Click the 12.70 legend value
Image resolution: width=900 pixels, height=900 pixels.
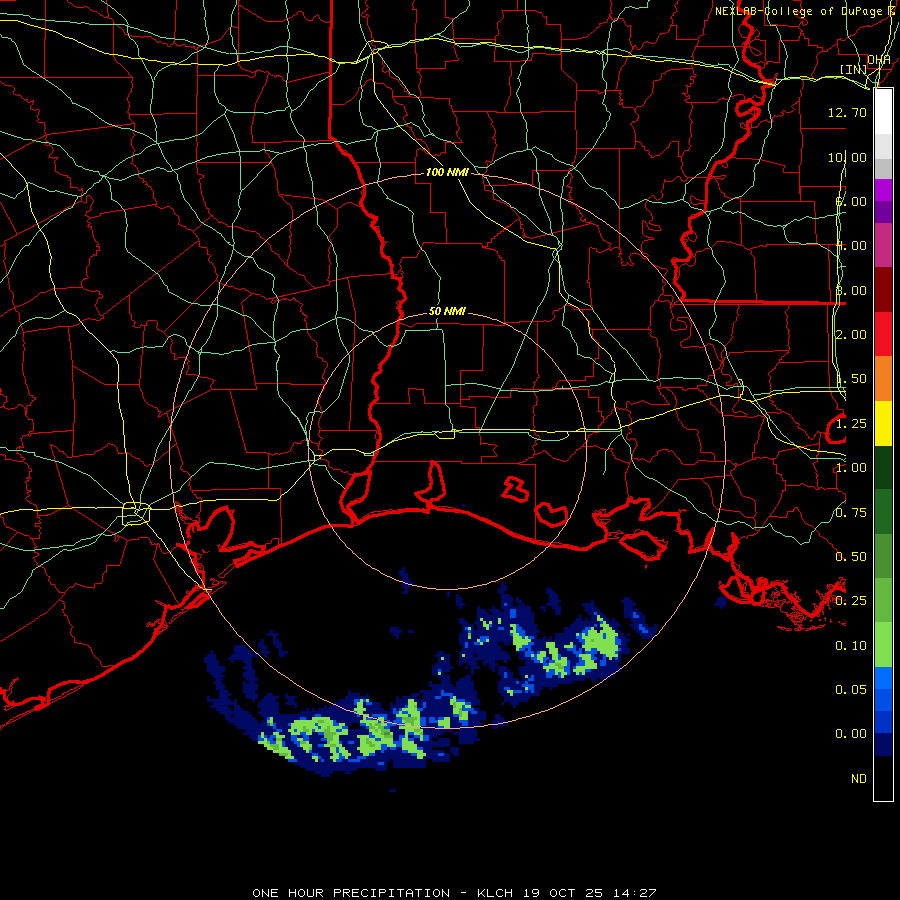(847, 112)
